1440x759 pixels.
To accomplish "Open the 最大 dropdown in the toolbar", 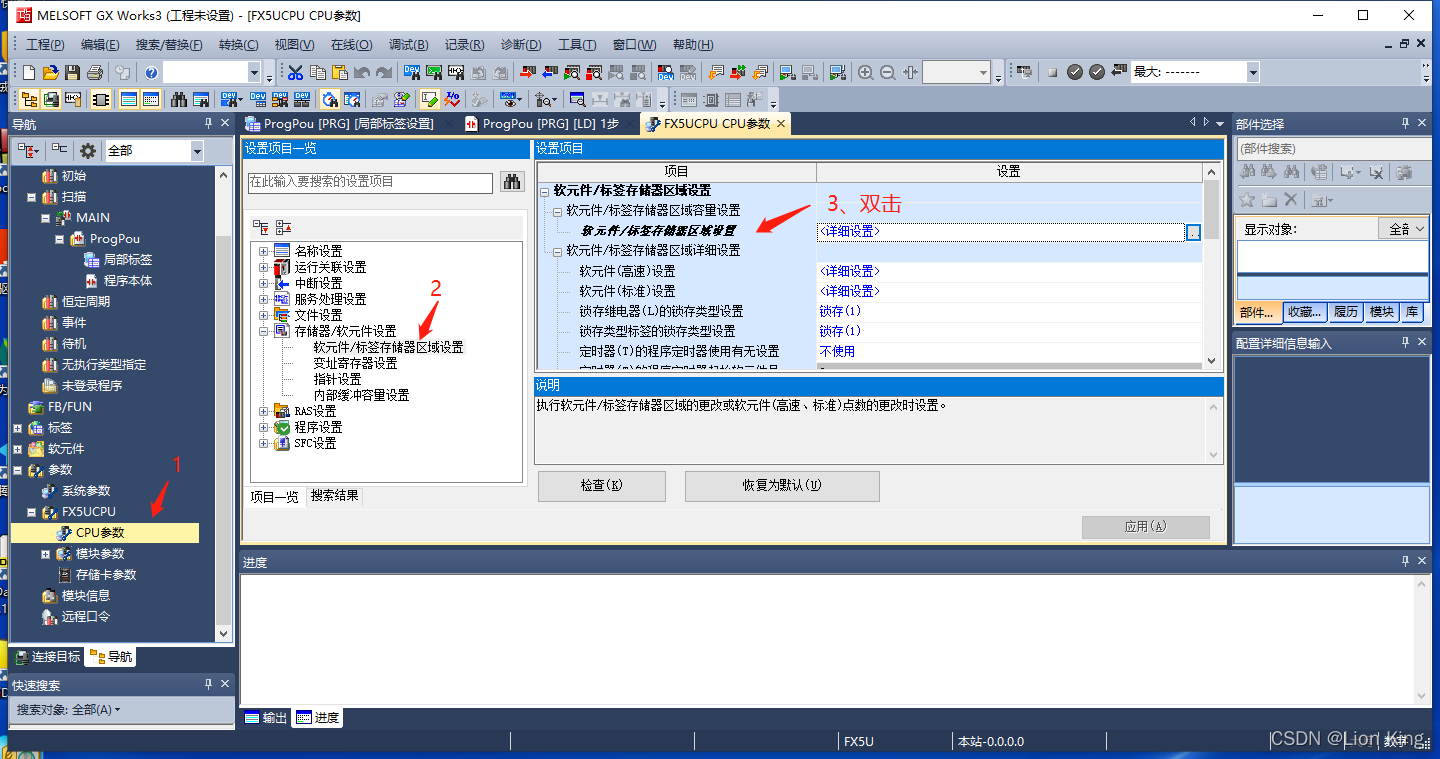I will click(1253, 72).
